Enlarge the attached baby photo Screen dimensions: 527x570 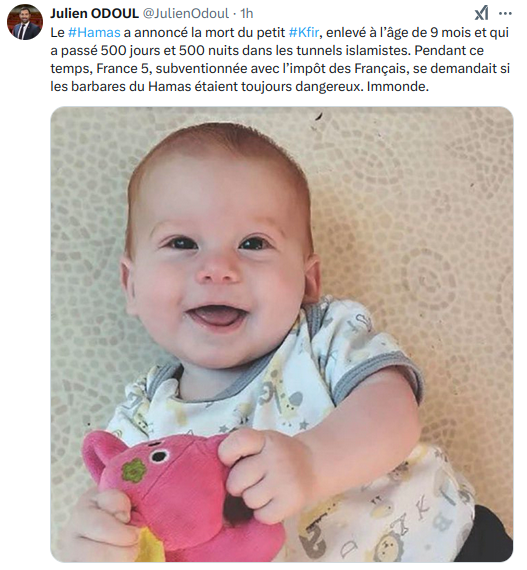(282, 334)
